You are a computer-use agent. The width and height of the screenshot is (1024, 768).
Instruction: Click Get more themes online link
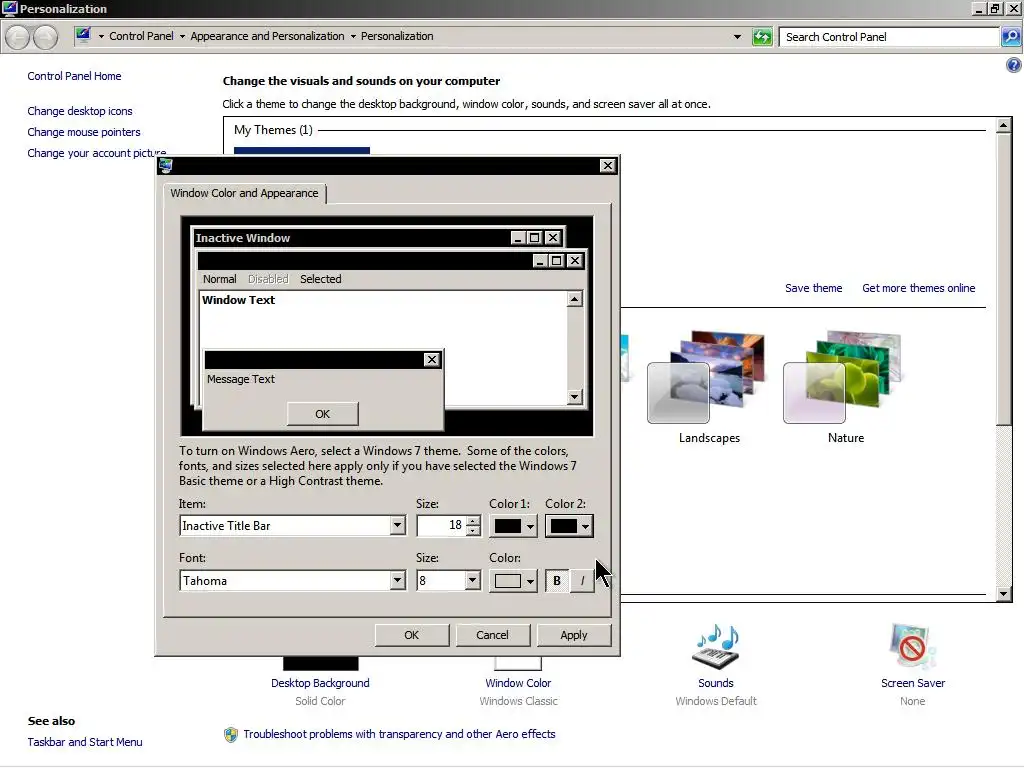918,288
